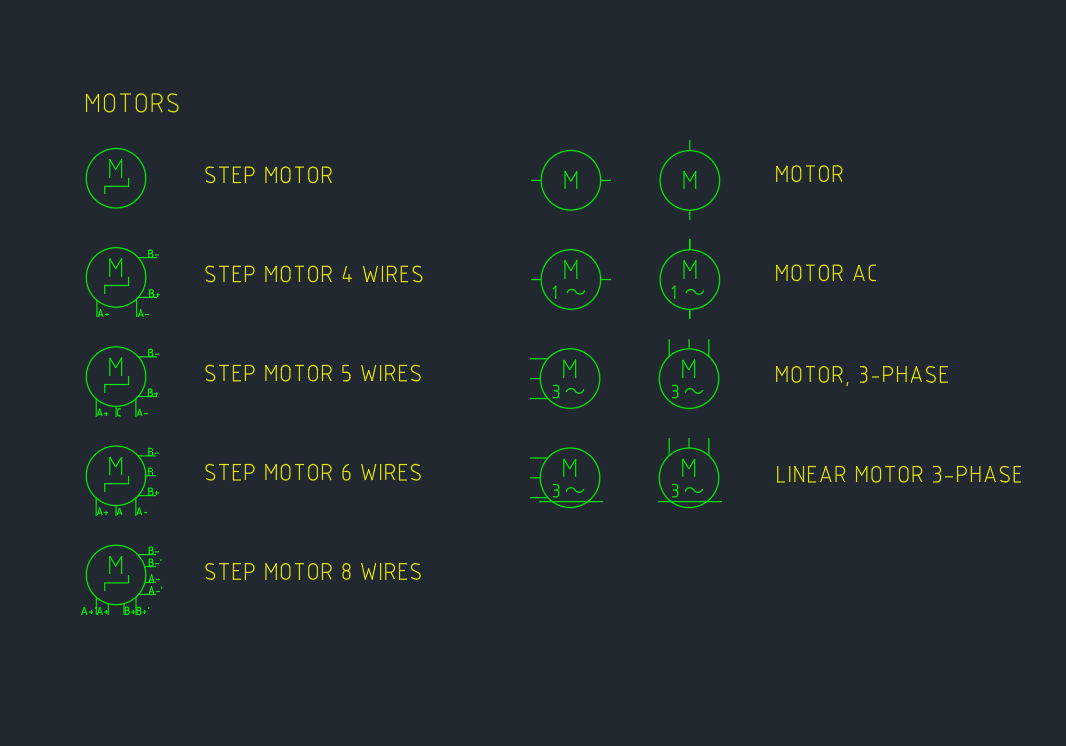Click the plain motor symbol with horizontal terminals

[571, 181]
